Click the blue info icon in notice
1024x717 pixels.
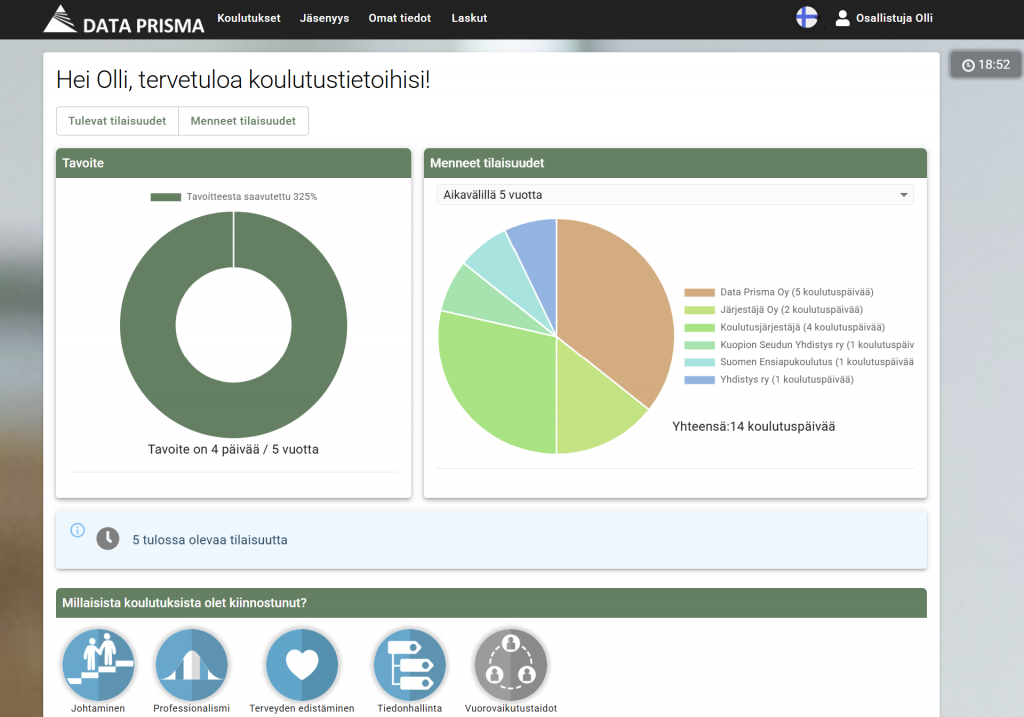[77, 530]
